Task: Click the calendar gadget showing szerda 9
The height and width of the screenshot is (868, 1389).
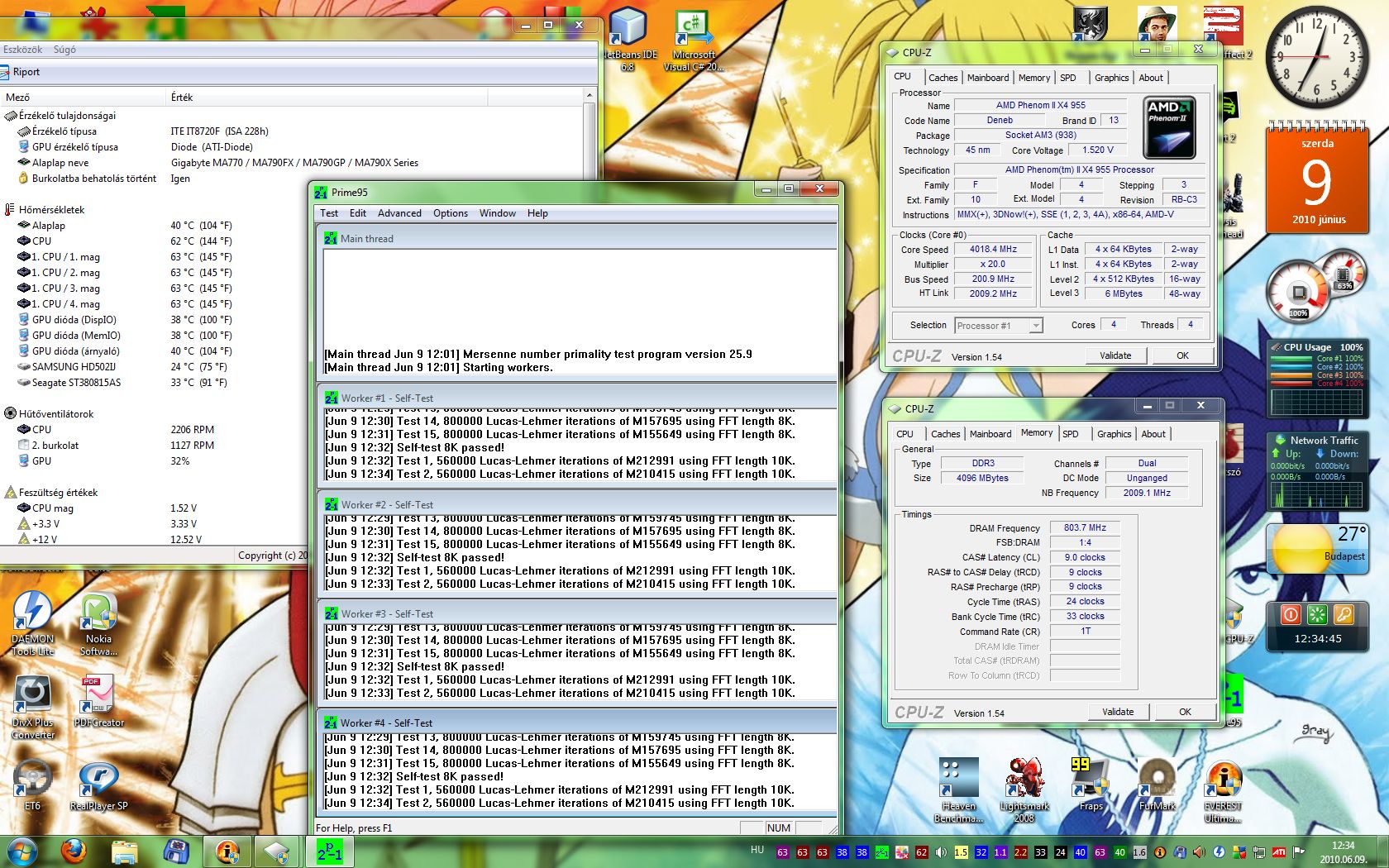Action: tap(1317, 177)
